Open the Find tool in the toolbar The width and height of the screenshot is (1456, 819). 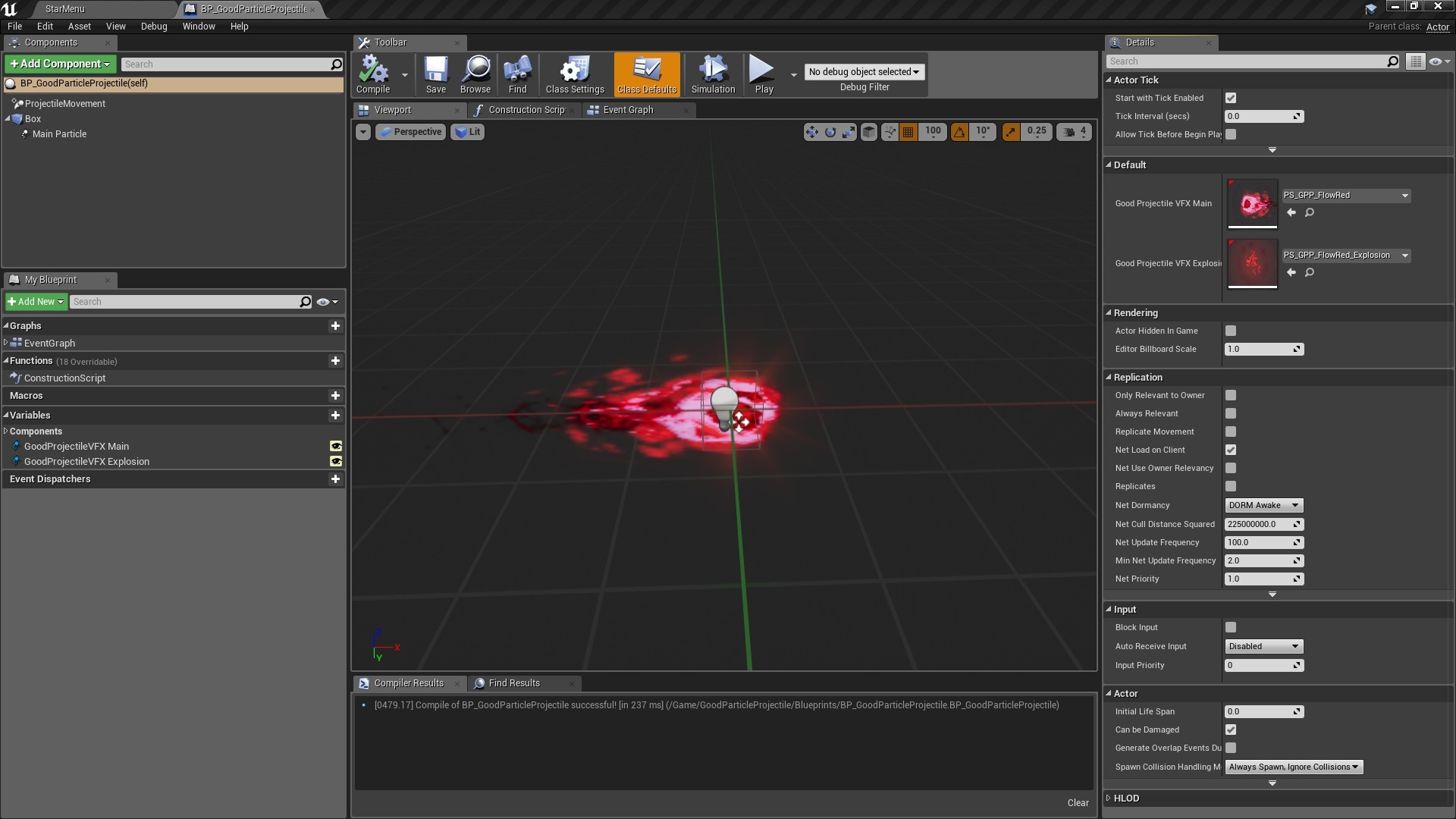517,74
